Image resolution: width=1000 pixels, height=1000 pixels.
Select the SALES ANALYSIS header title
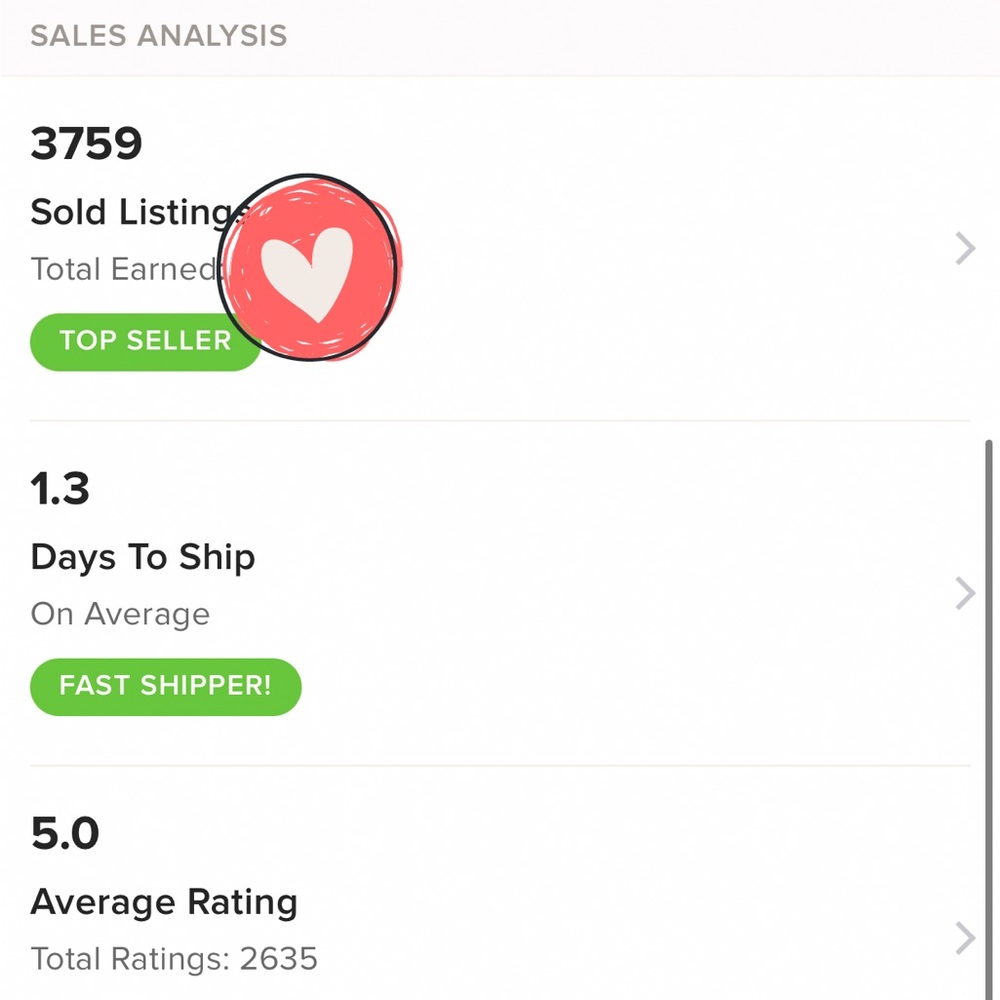coord(158,36)
